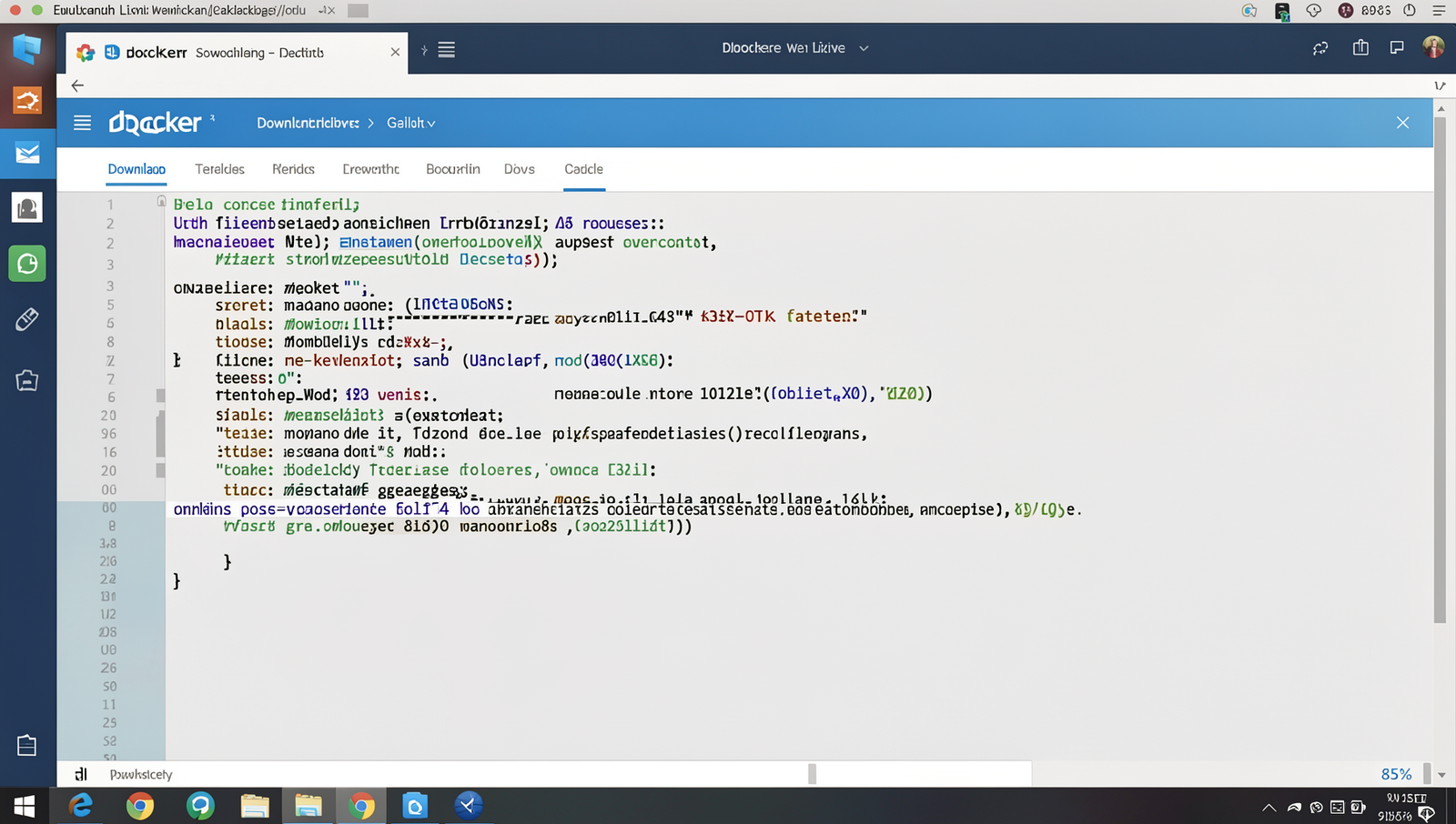
Task: Click the menu bar hamburger icon top right
Action: coord(1439,10)
